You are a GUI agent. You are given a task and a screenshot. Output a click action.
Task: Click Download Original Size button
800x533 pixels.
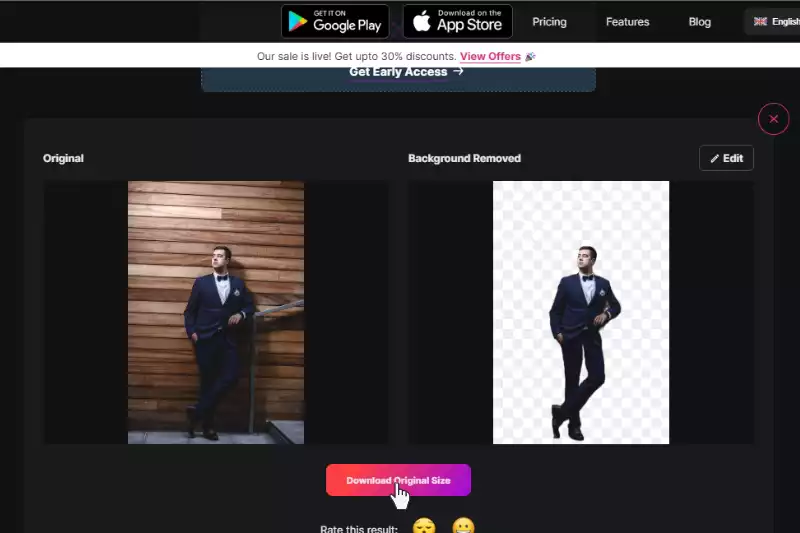(x=398, y=480)
